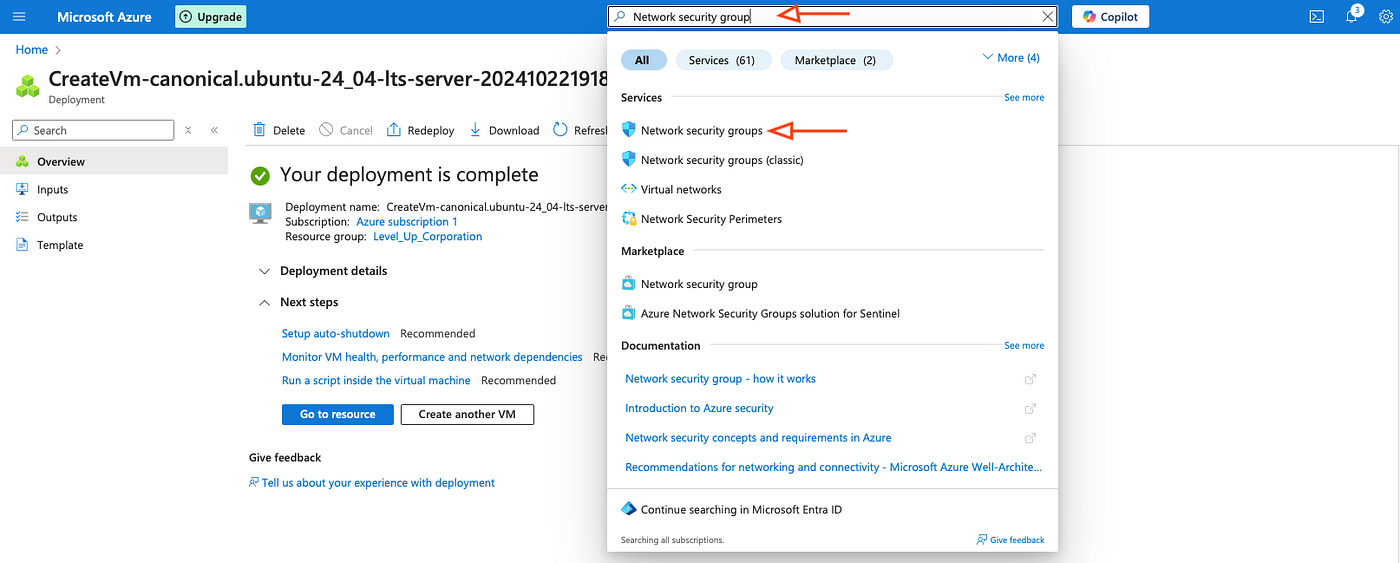Open Azure Network Security Groups solution for Sentinel

(x=770, y=313)
